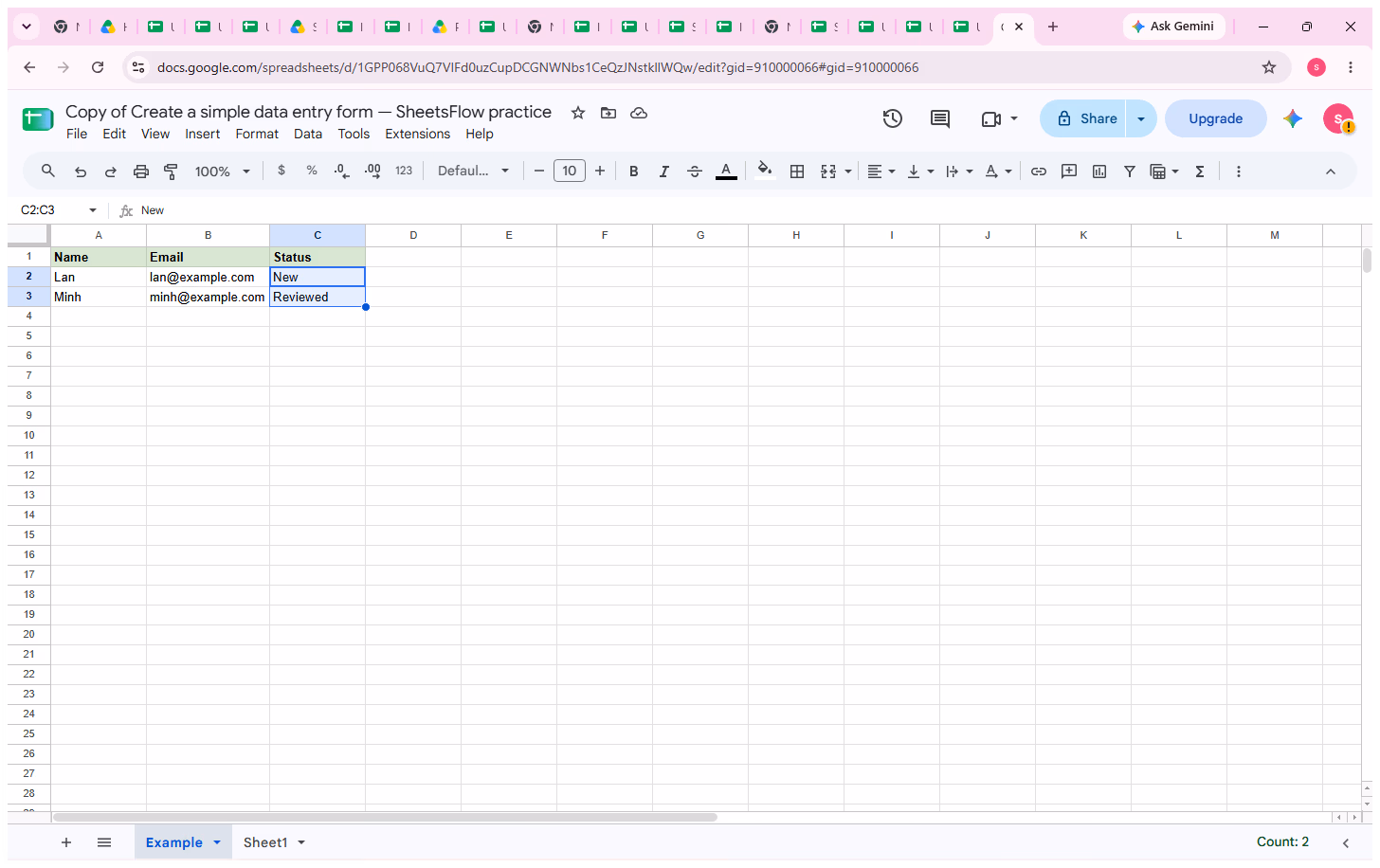The image size is (1380, 868).
Task: Toggle italic formatting
Action: coord(664,172)
